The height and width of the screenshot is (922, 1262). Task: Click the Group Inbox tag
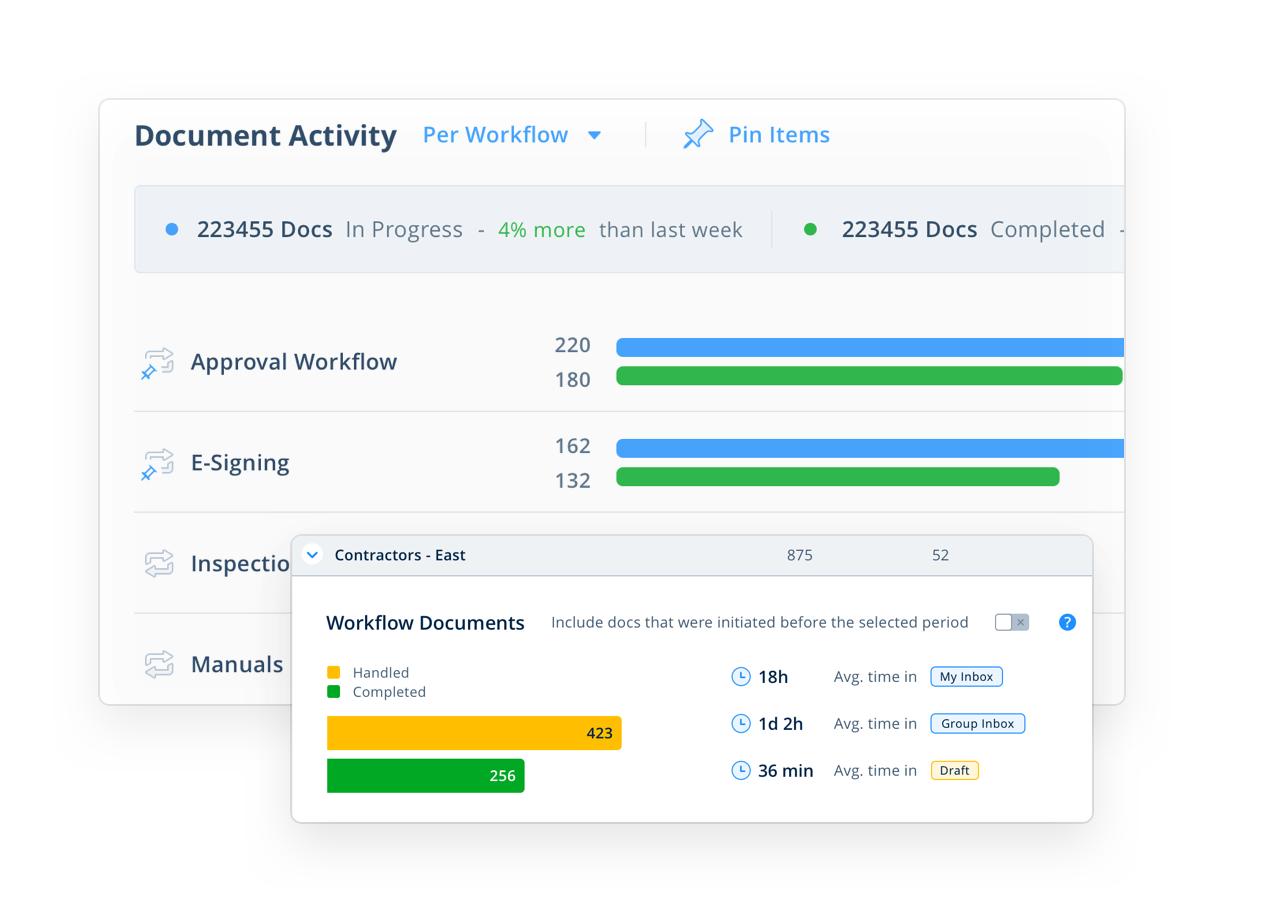click(x=977, y=723)
